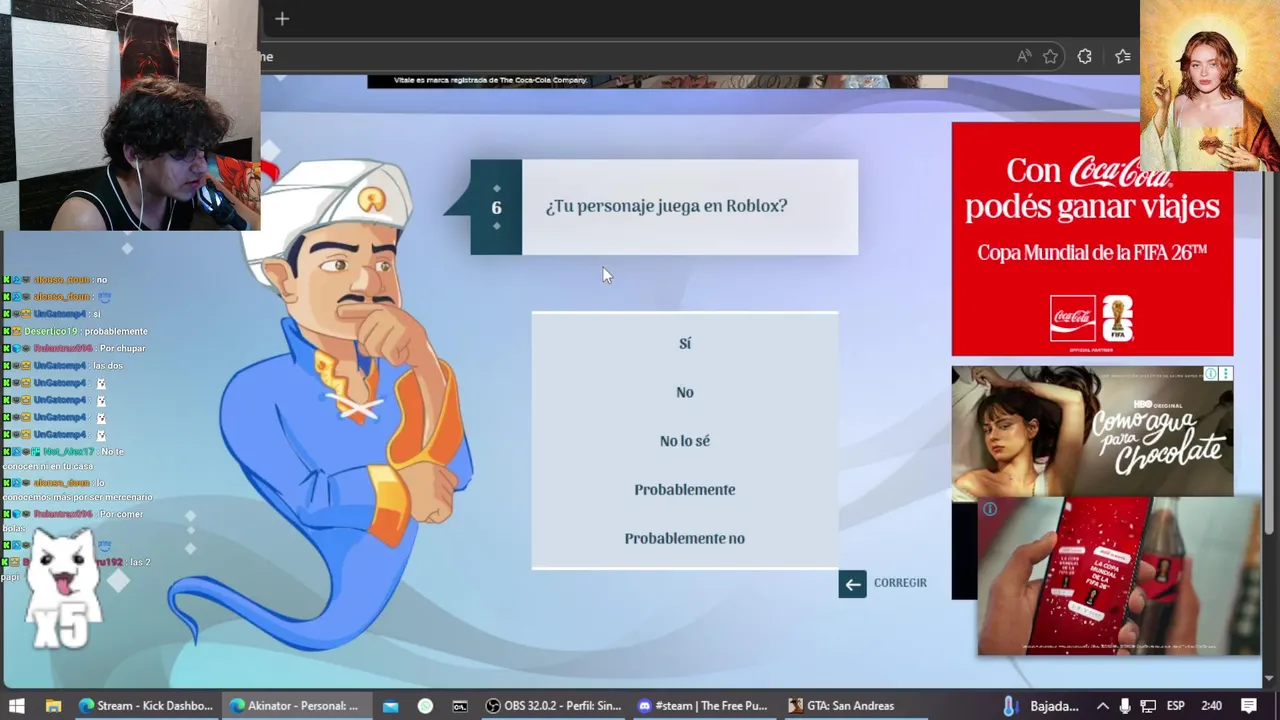This screenshot has height=720, width=1280.
Task: Open a new browser tab with plus icon
Action: [282, 18]
